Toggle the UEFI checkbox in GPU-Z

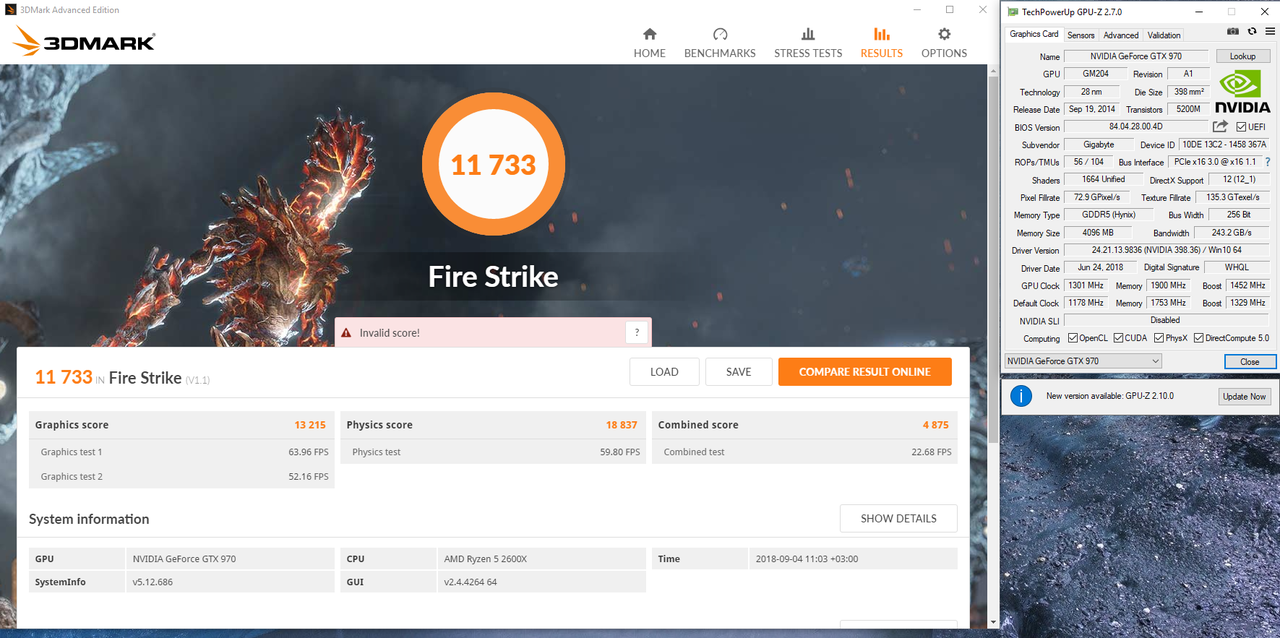(1251, 127)
